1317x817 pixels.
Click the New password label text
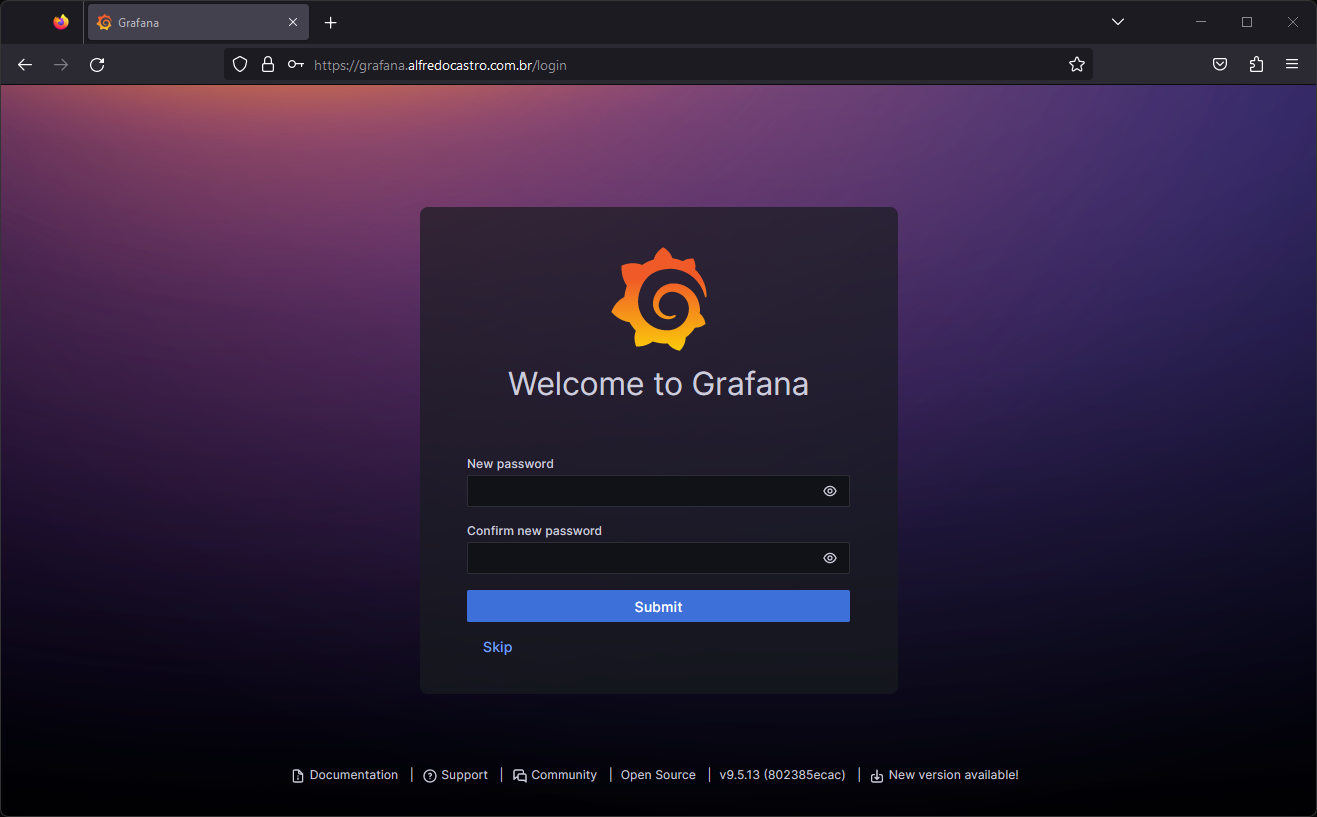[x=510, y=464]
